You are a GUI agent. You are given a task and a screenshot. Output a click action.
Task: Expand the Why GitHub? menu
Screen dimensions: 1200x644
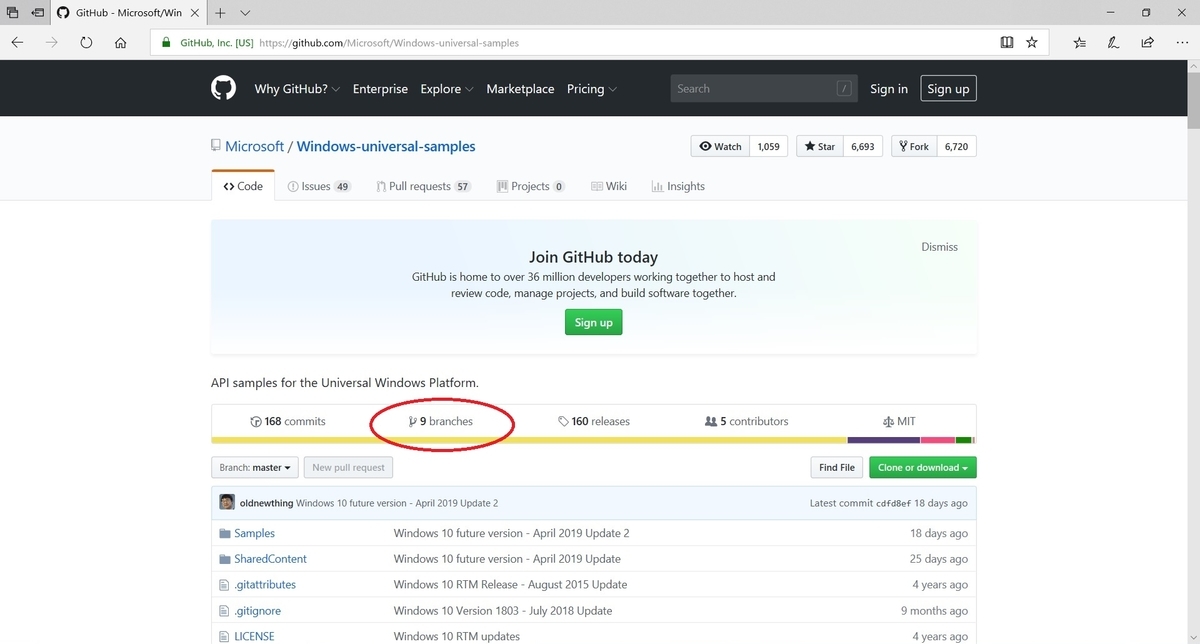coord(297,89)
